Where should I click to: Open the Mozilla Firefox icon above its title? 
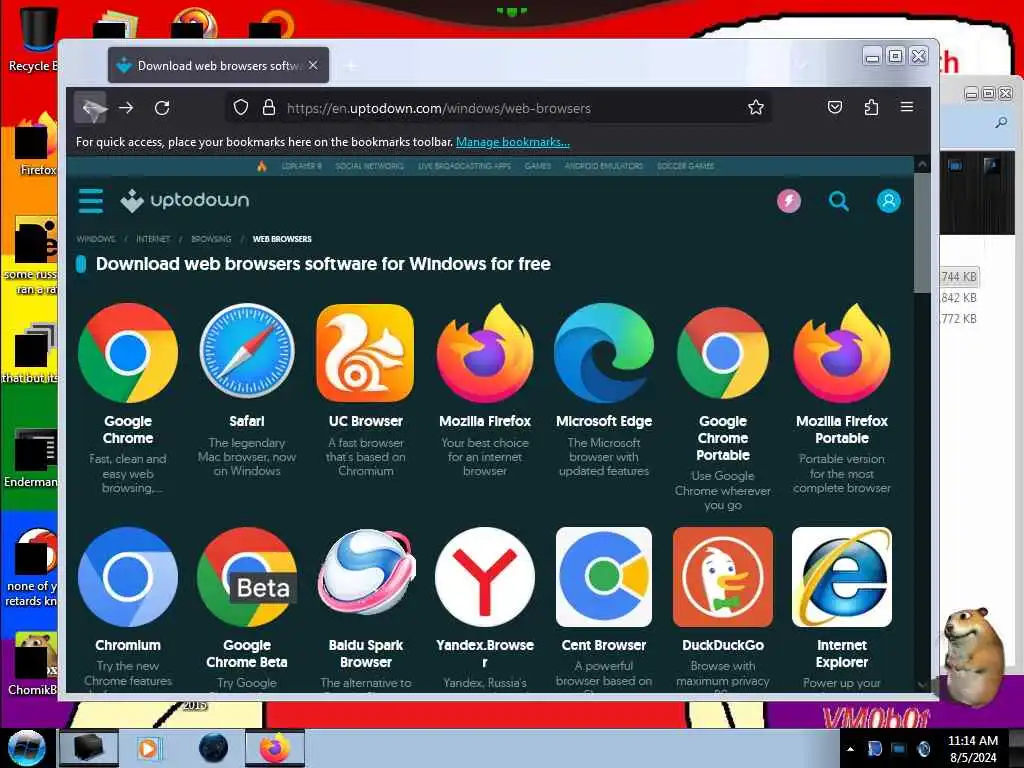[485, 353]
